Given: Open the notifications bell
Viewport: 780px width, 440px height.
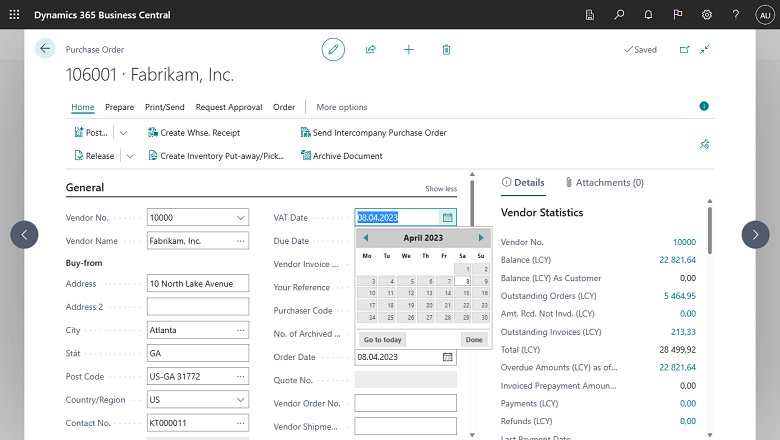Looking at the screenshot, I should [648, 15].
